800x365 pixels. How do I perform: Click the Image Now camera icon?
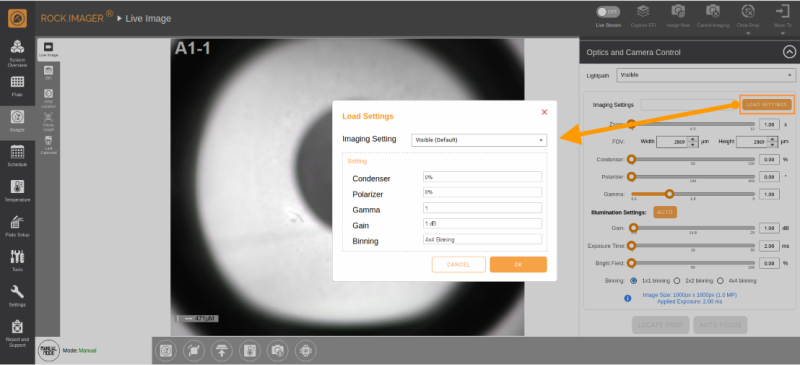(x=678, y=16)
